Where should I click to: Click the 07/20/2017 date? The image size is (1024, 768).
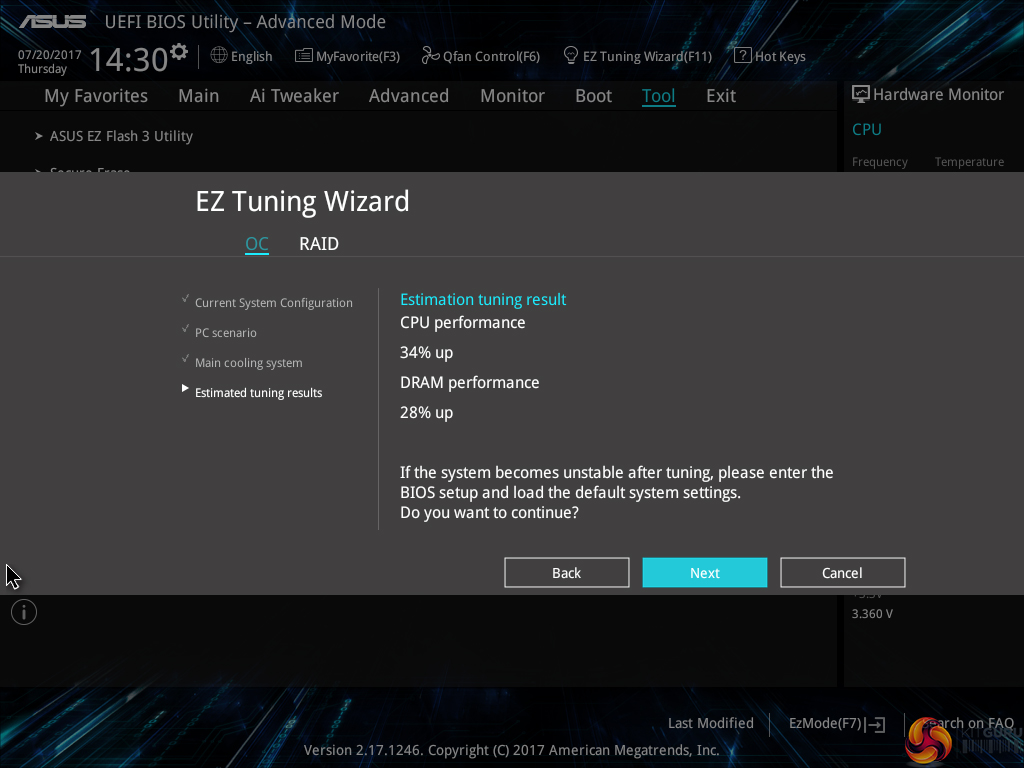(50, 55)
